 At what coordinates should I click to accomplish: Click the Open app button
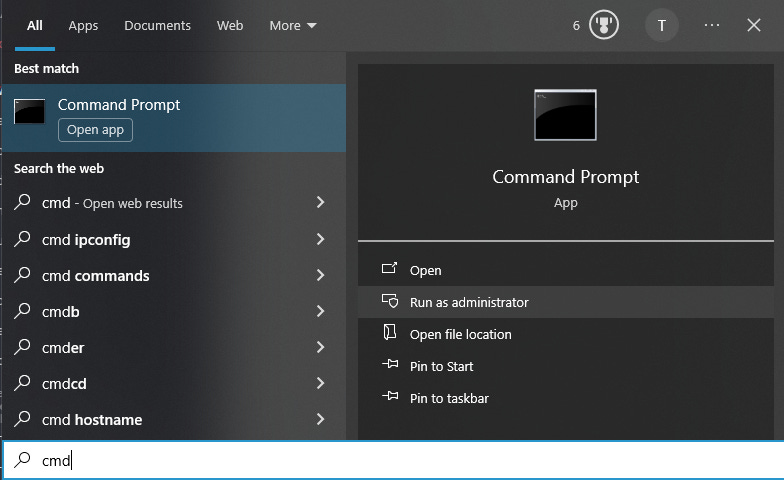(x=96, y=130)
